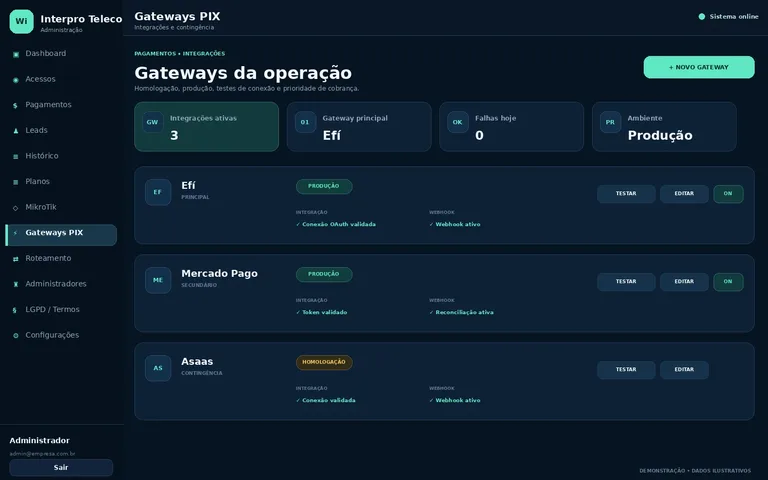This screenshot has width=768, height=480.
Task: Click TESTAR for Asaas gateway
Action: click(x=626, y=370)
